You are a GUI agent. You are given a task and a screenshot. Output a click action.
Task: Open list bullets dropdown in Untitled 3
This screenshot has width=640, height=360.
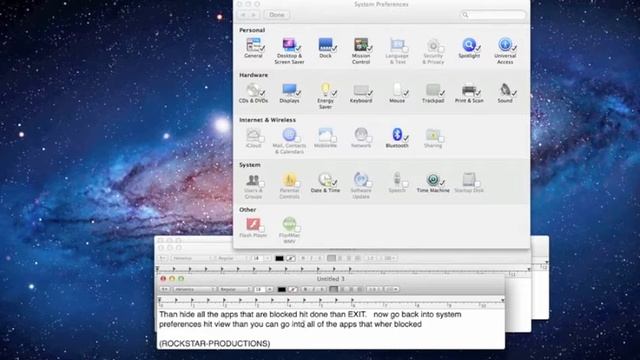pos(391,289)
